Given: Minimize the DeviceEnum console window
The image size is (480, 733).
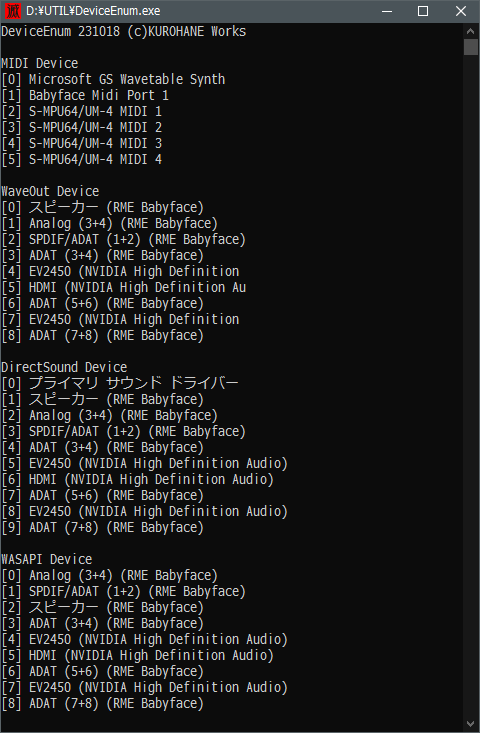Looking at the screenshot, I should [387, 11].
